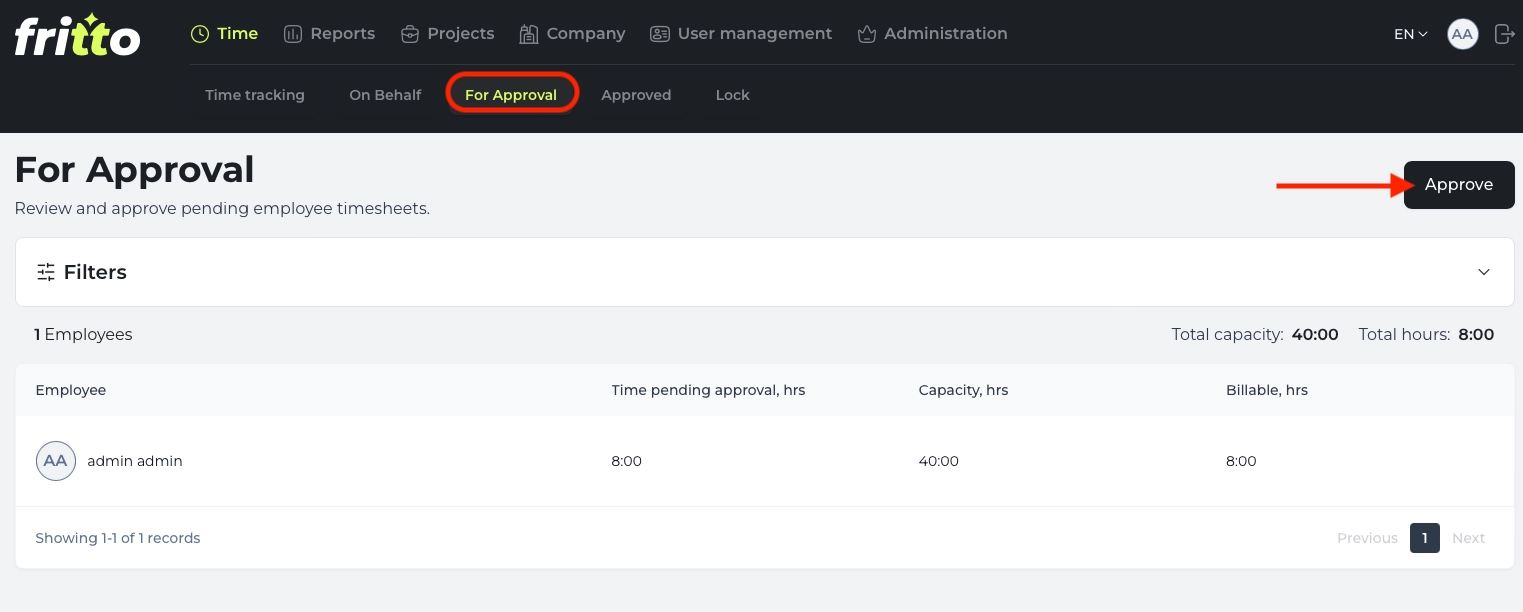Viewport: 1523px width, 612px height.
Task: Click the AA avatar in the admin admin row
Action: 56,461
